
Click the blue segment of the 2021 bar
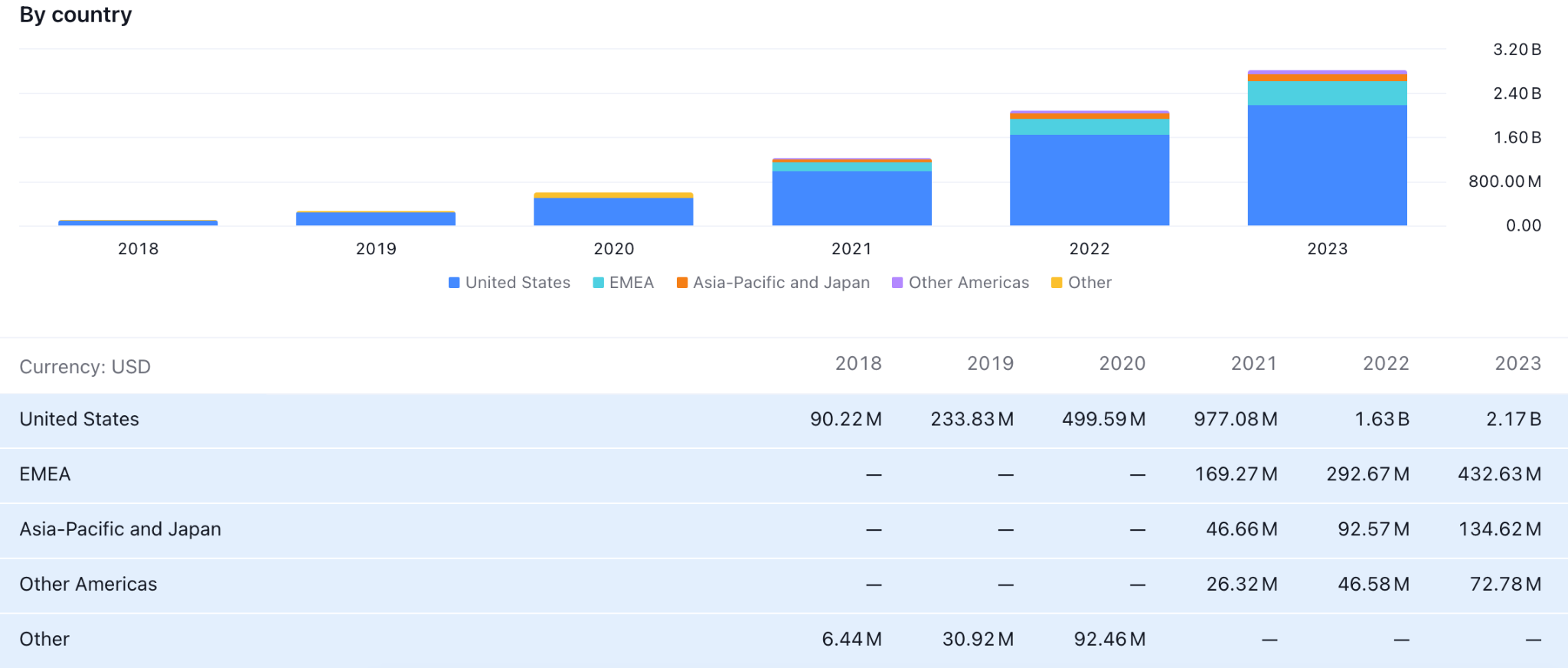click(x=851, y=198)
